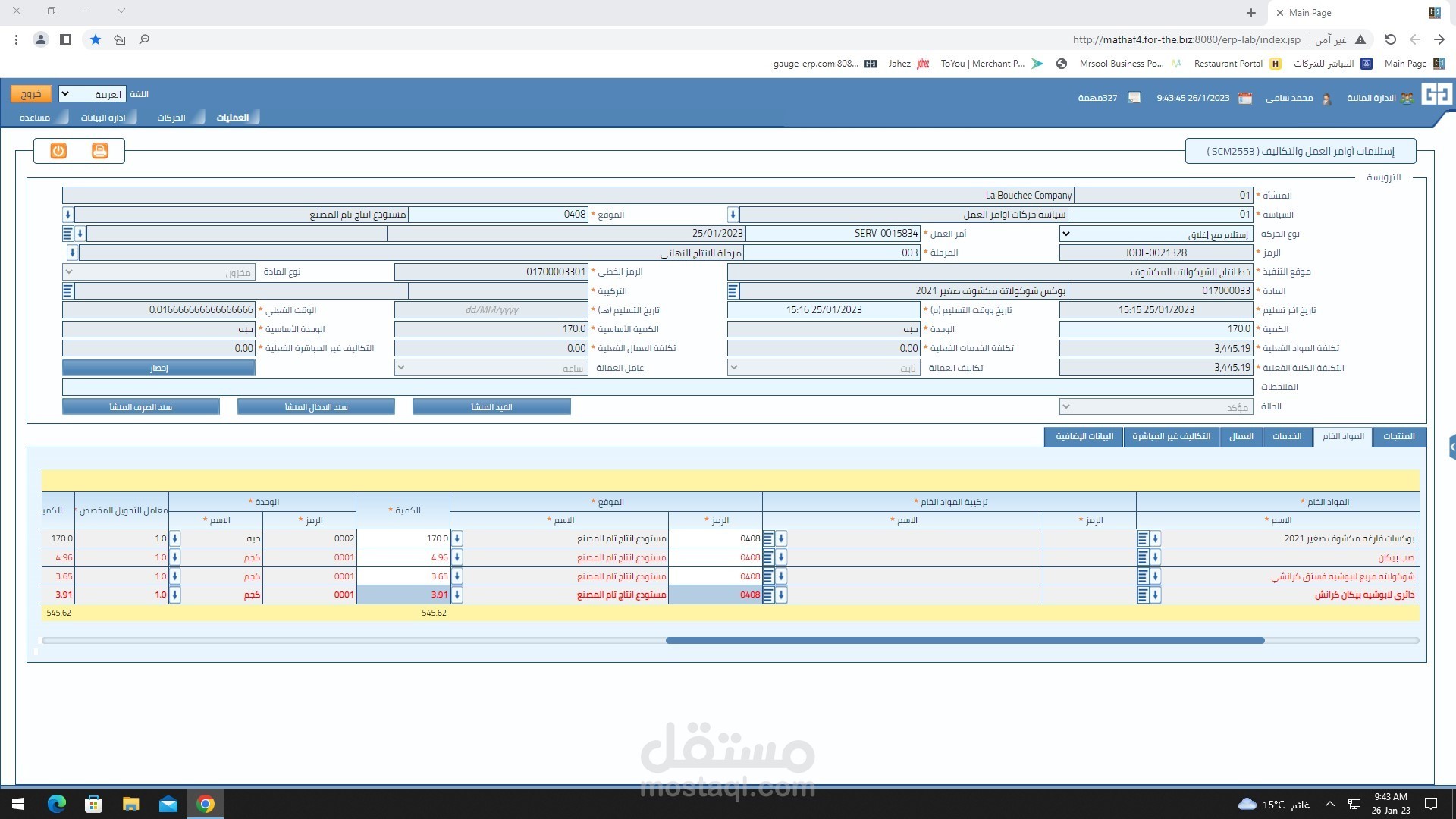
Task: Open the tasks note icon beside 327مهمة
Action: 1134,98
